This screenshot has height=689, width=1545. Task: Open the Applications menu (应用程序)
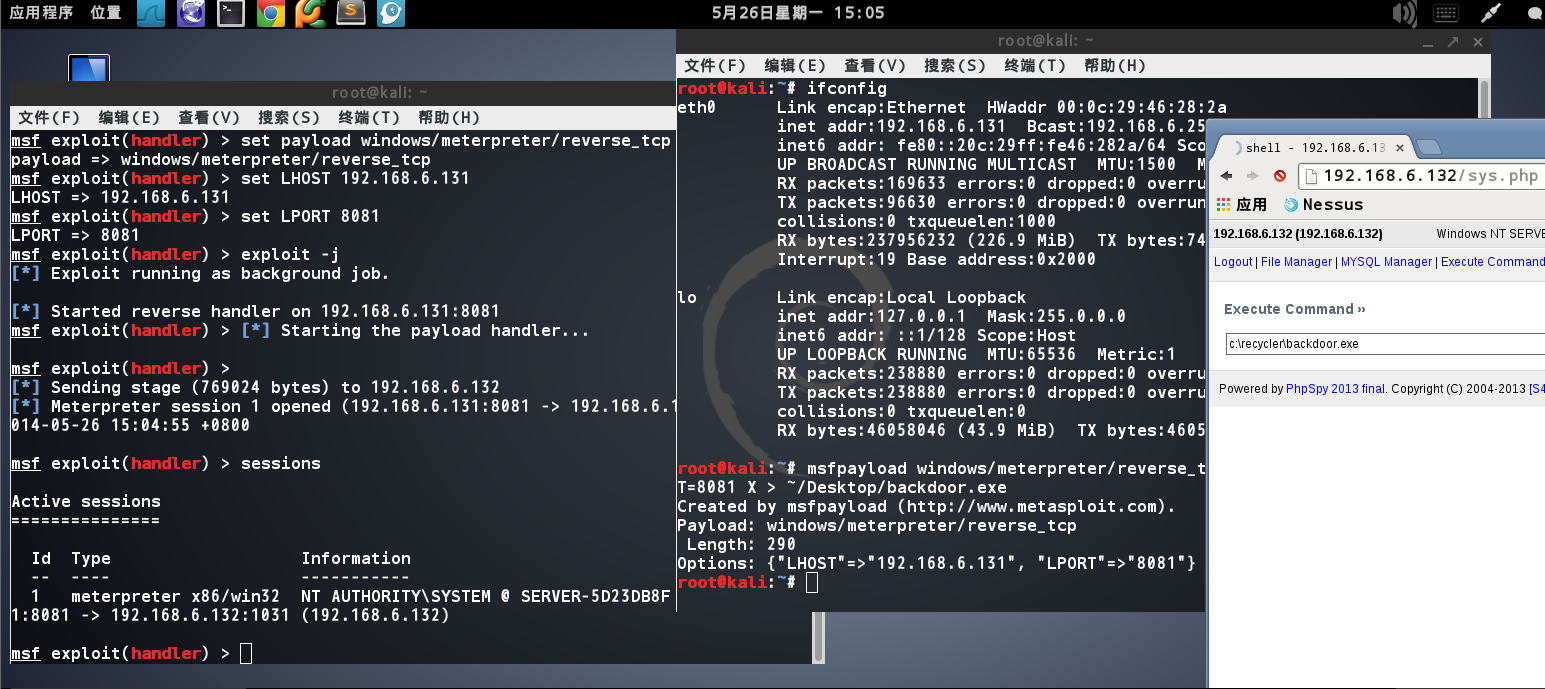pos(41,13)
